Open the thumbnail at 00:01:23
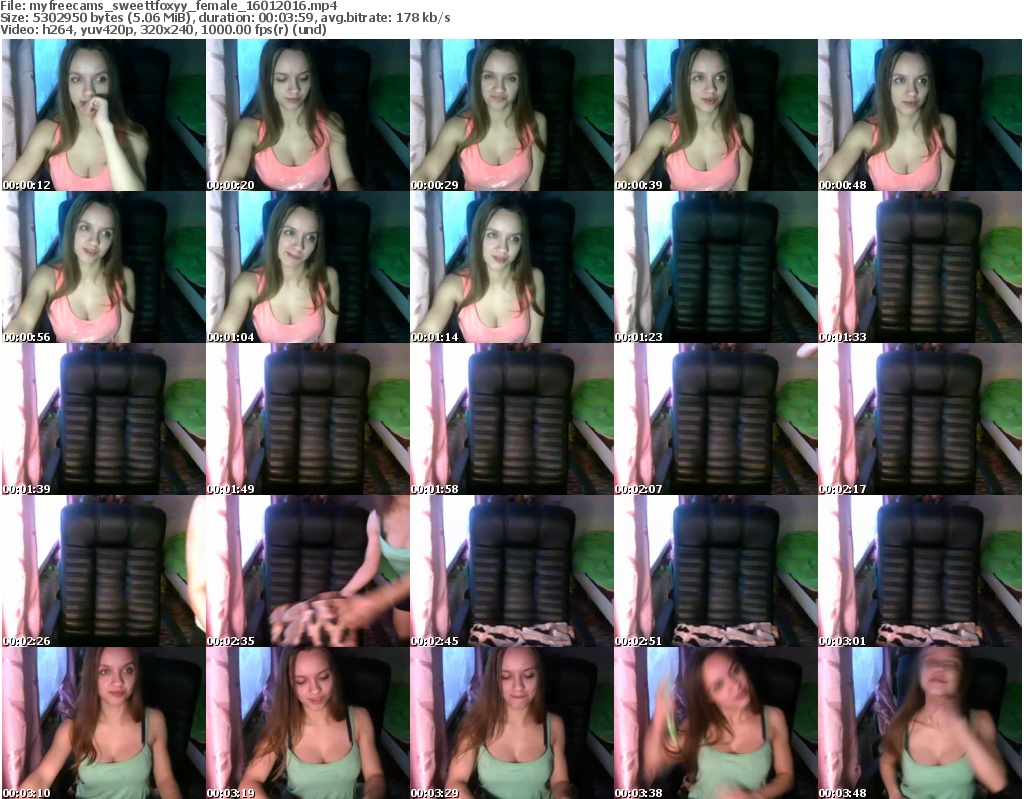The image size is (1024, 799). (716, 267)
